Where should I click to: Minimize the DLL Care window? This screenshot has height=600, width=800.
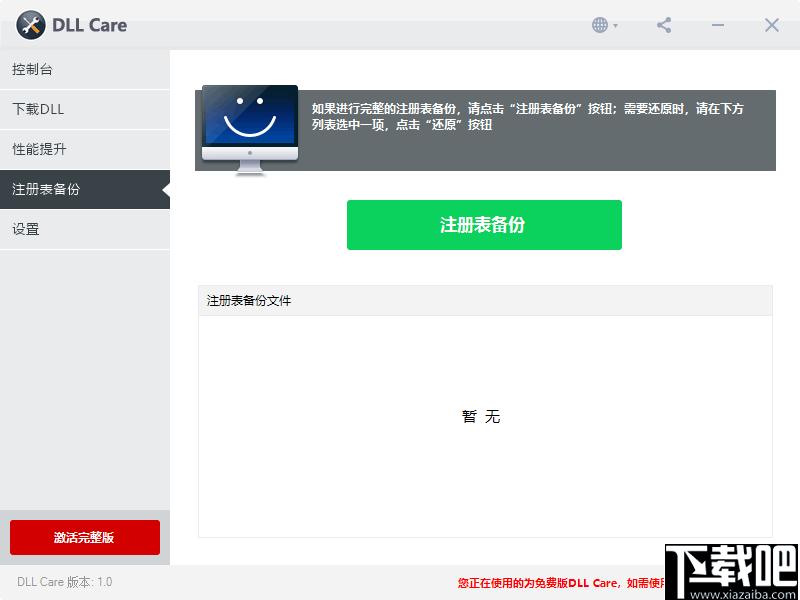[718, 25]
